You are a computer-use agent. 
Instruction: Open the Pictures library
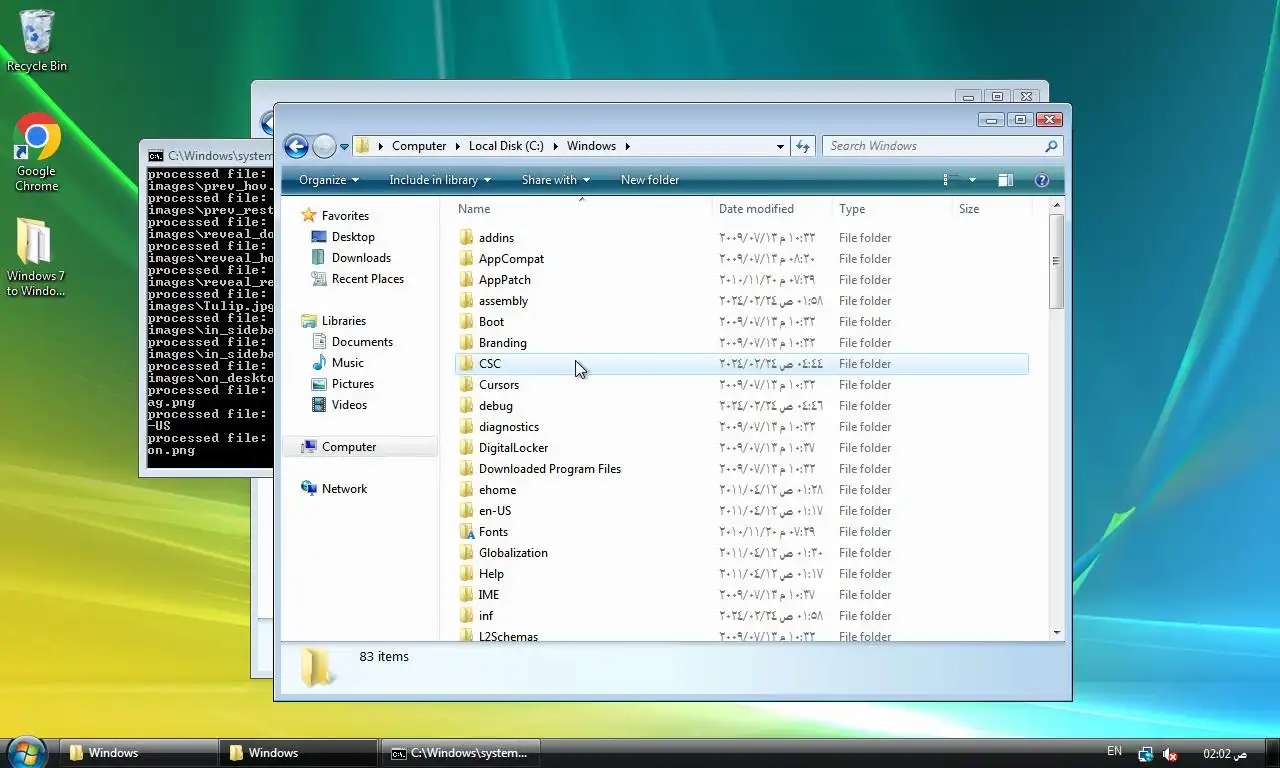coord(352,384)
